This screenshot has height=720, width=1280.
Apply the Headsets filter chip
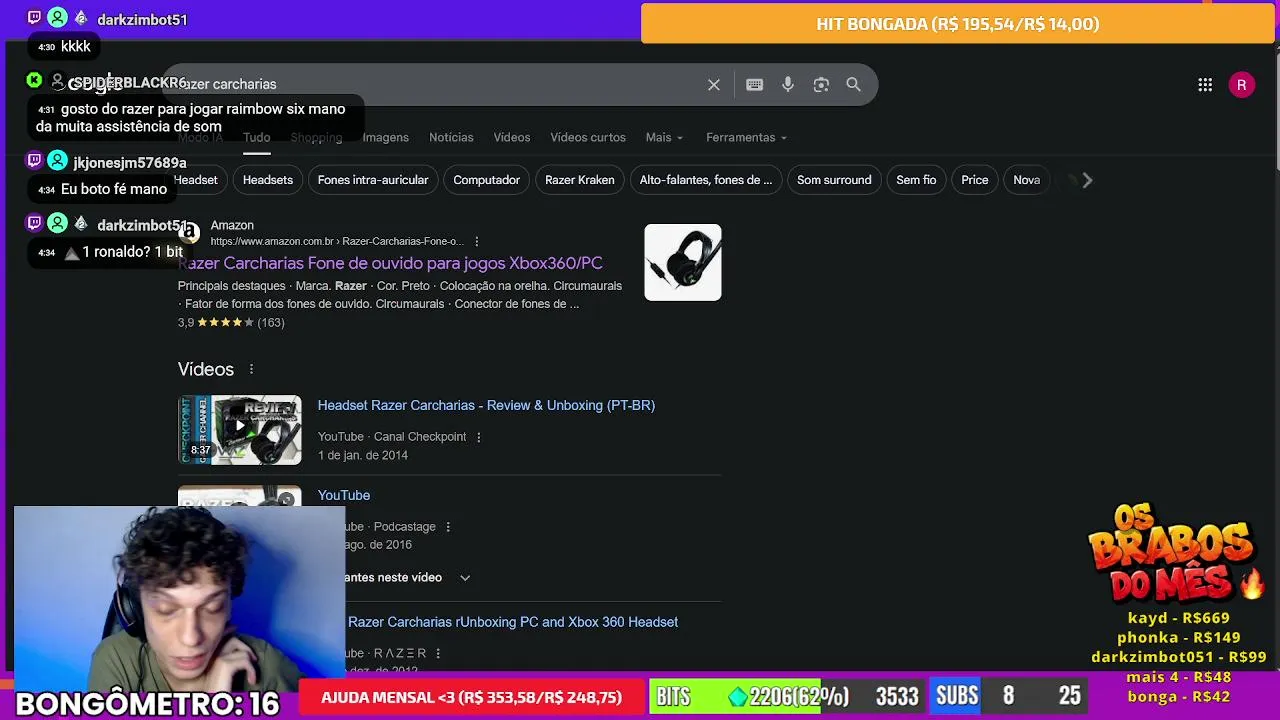point(268,180)
